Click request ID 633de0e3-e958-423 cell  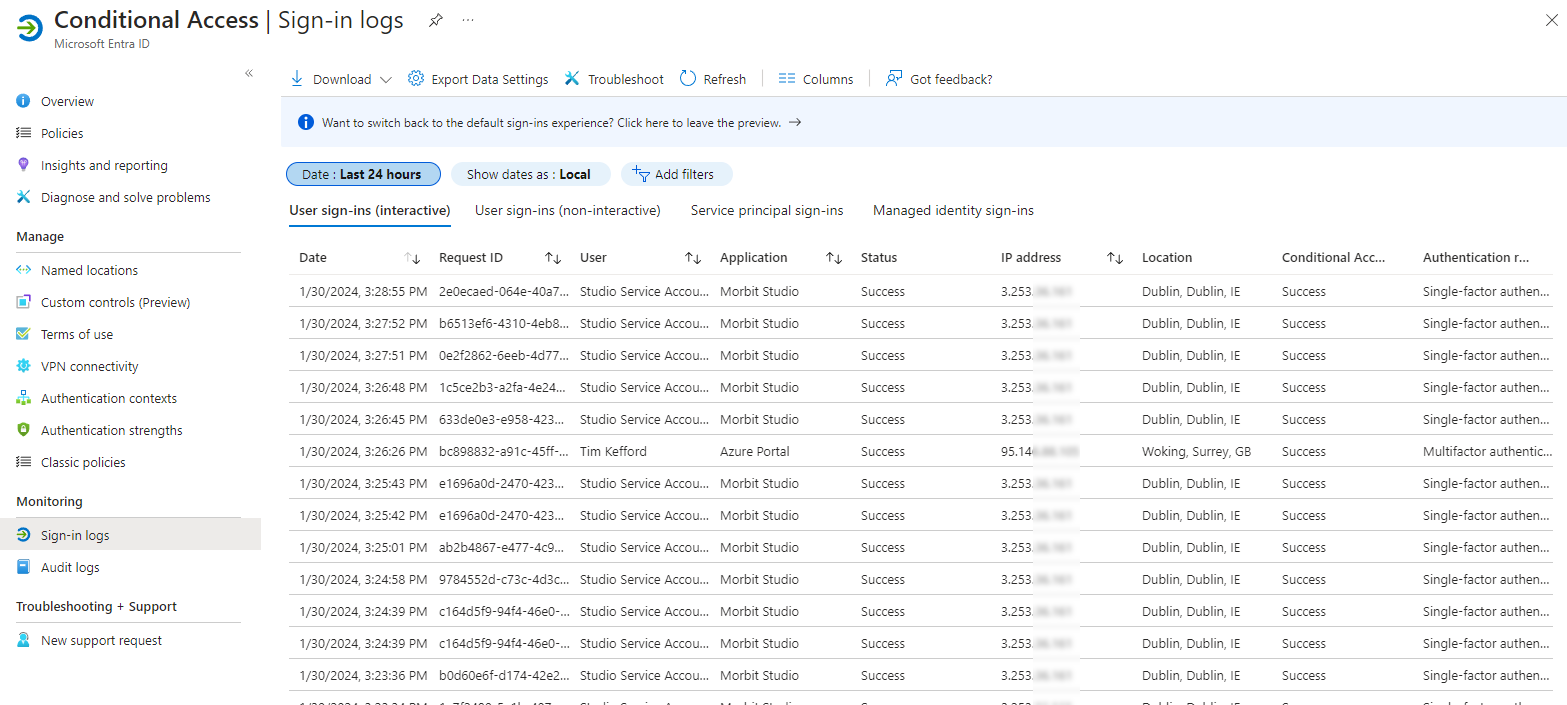point(504,420)
